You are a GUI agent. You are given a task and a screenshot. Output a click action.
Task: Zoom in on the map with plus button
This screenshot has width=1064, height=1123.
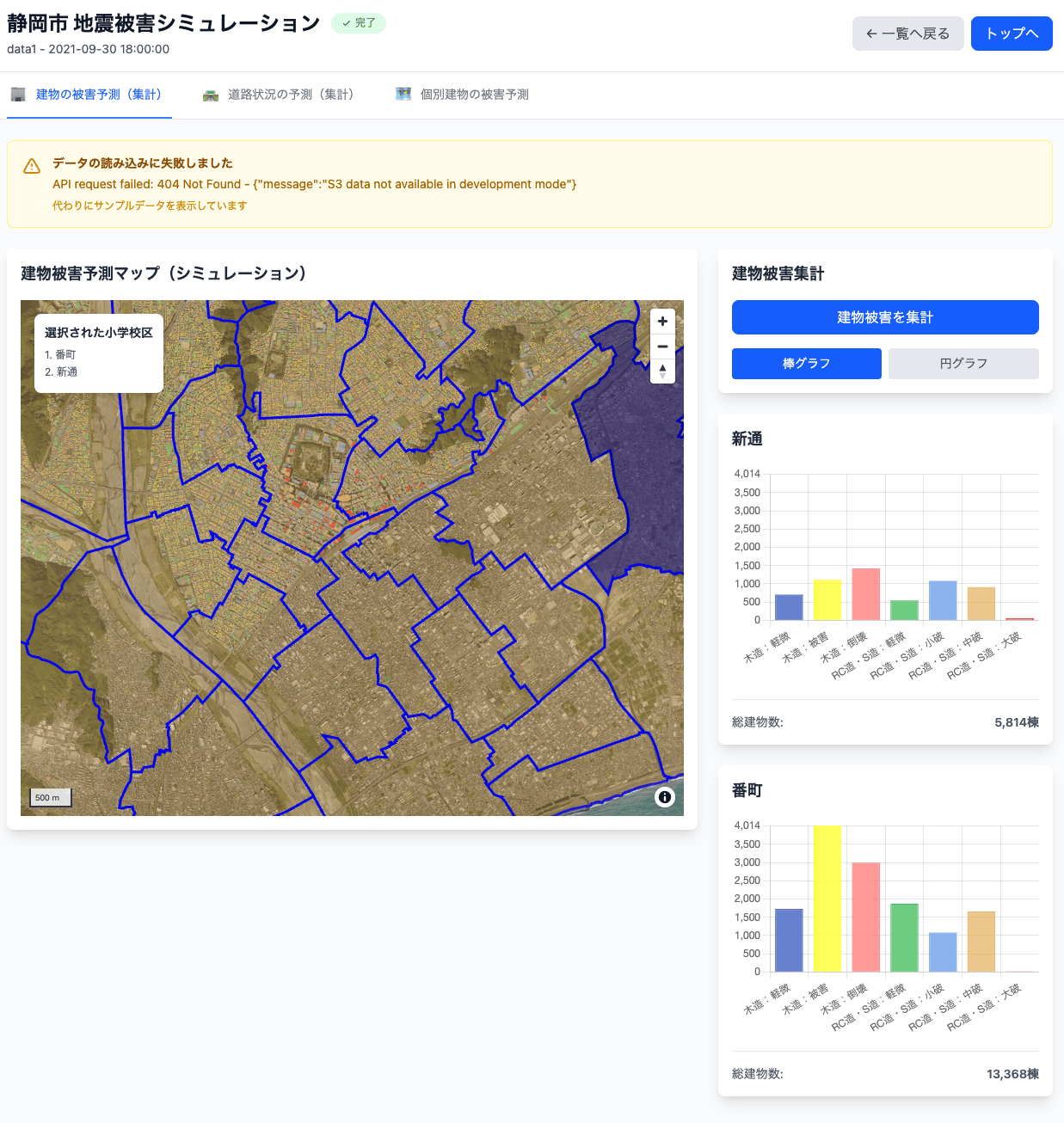click(x=662, y=322)
